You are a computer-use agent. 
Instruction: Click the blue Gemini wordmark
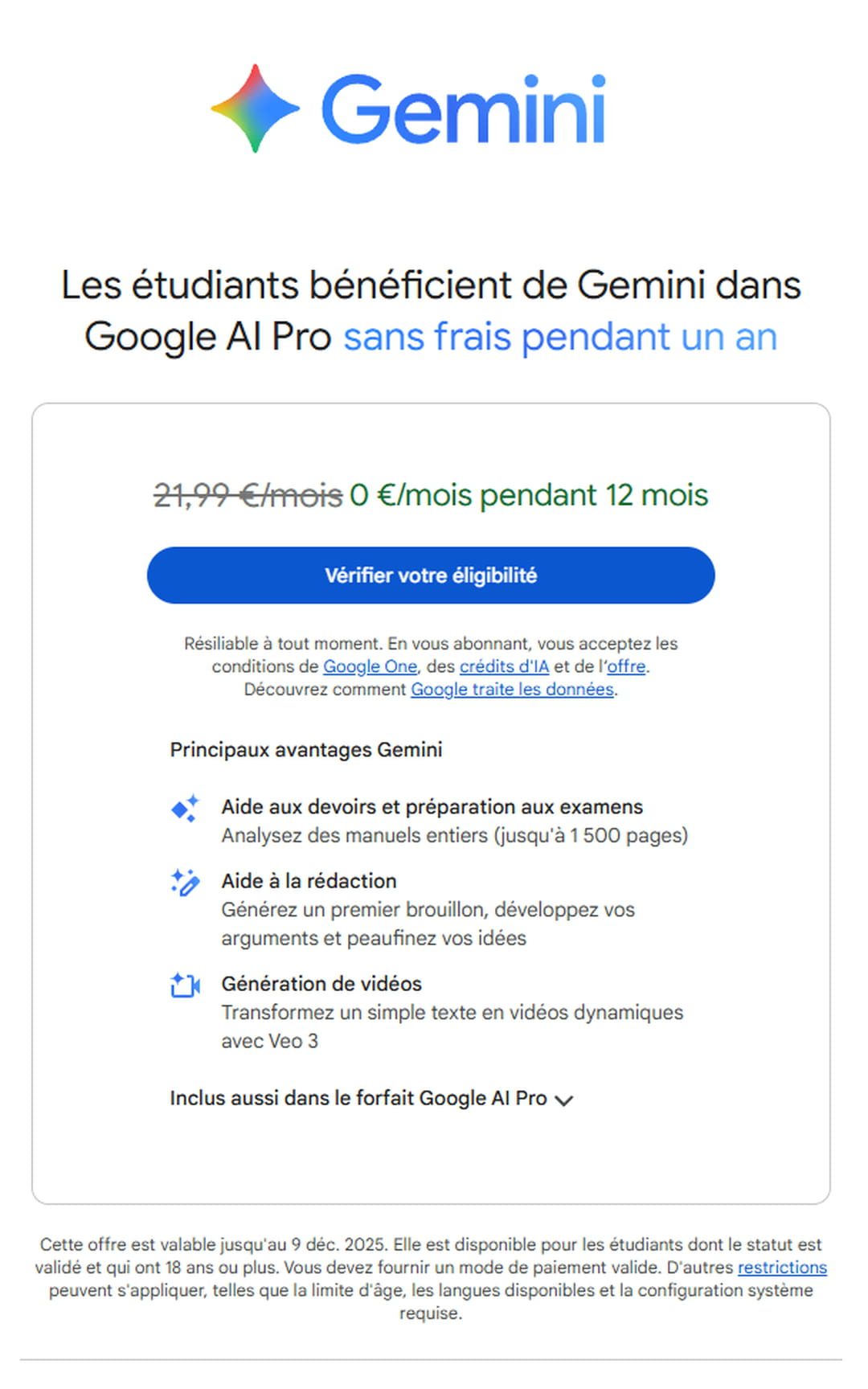click(x=463, y=110)
